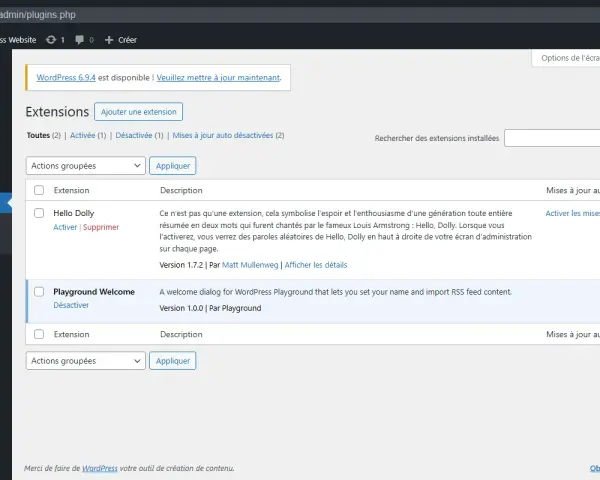The width and height of the screenshot is (600, 480).
Task: Delete Hello Dolly via Supprimer link
Action: click(x=101, y=227)
